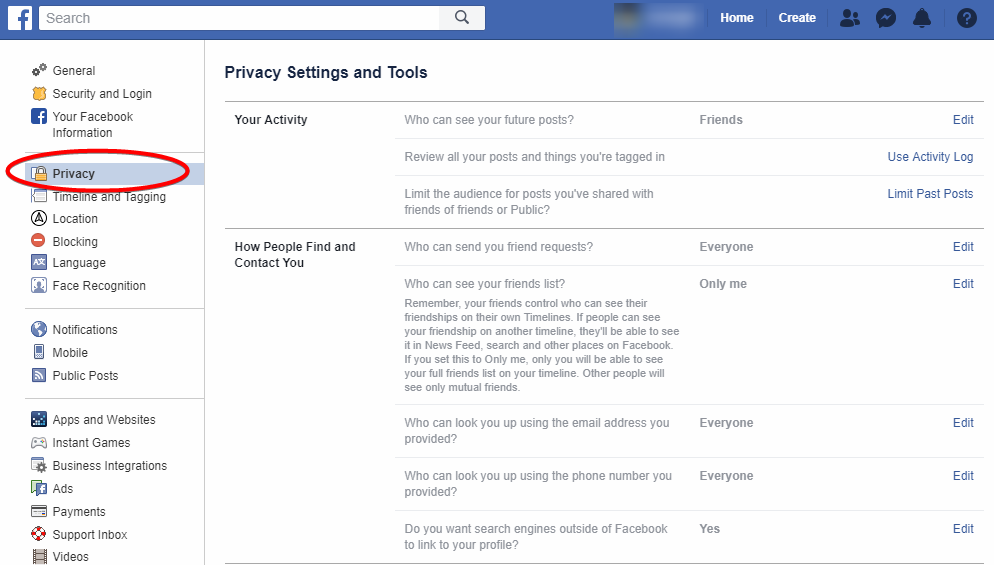Click the Face Recognition sidebar icon
Screen dimensions: 994x565
click(39, 286)
